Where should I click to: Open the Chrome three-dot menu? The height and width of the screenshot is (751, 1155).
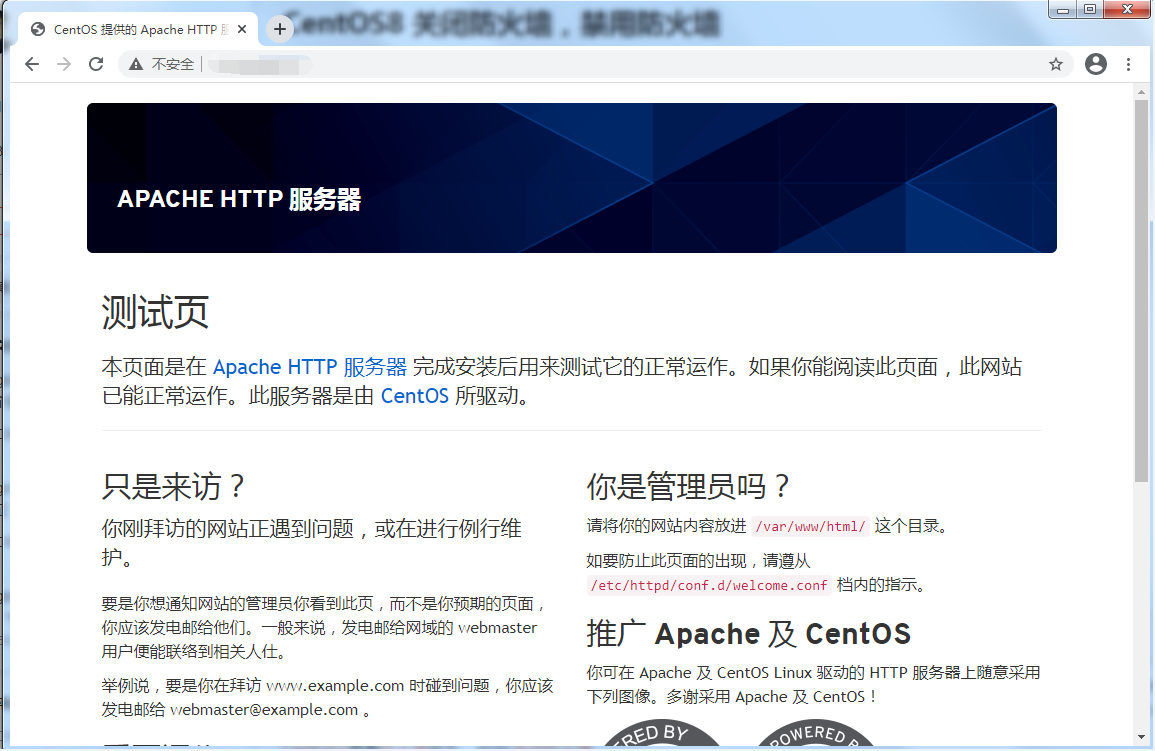tap(1128, 64)
